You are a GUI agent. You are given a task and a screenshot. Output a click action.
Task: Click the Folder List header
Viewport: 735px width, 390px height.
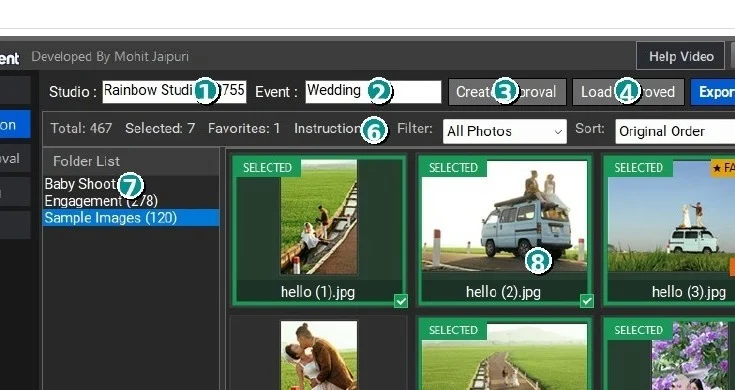[86, 161]
